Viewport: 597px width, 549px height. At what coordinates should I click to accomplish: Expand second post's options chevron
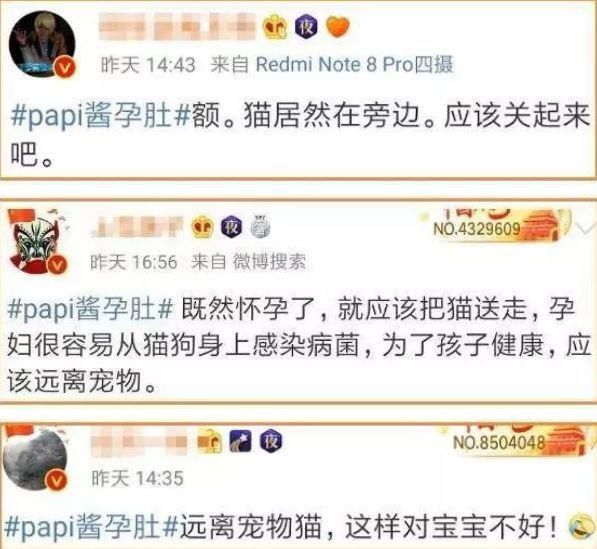click(x=586, y=228)
